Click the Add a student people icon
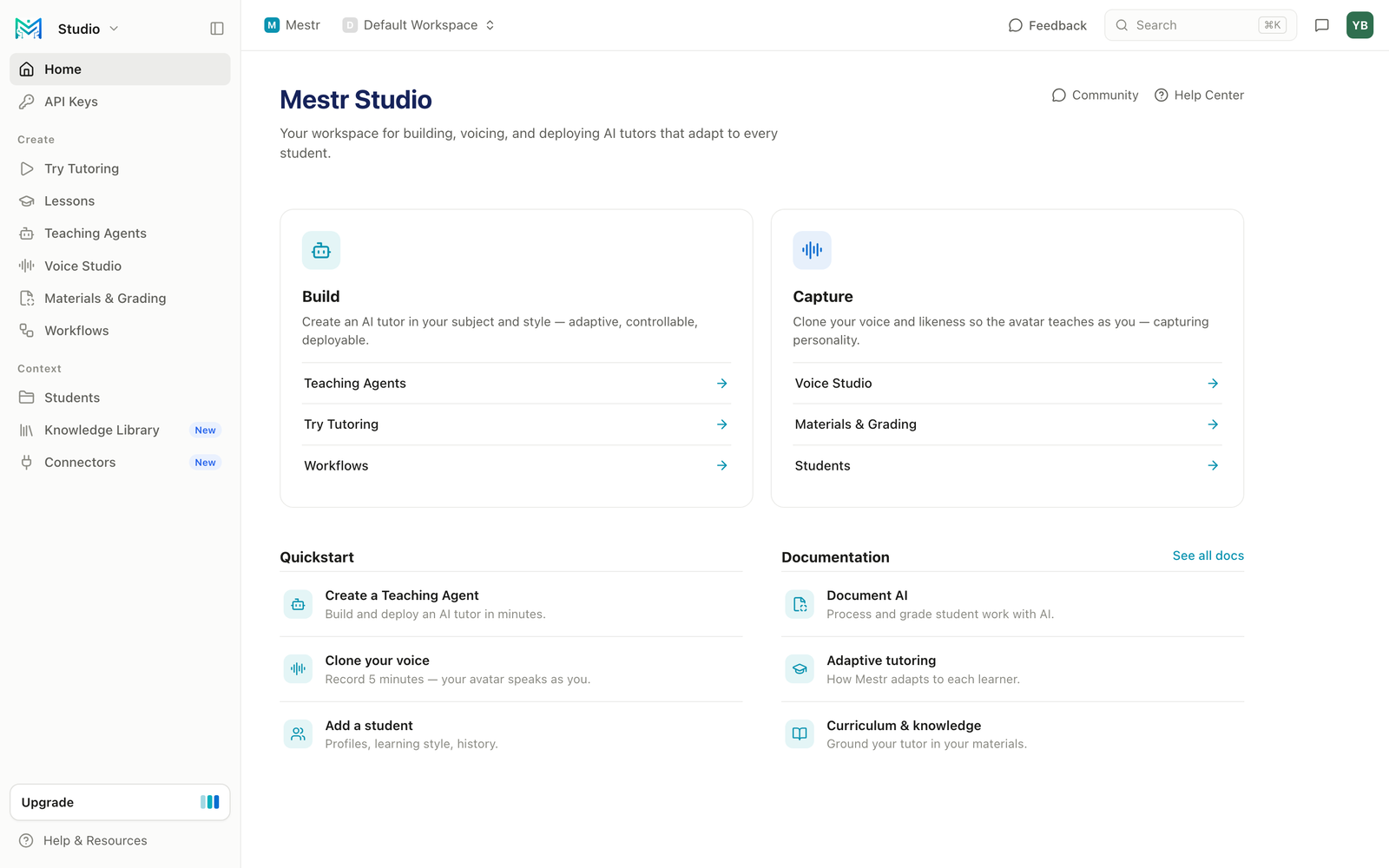1389x868 pixels. click(x=298, y=734)
